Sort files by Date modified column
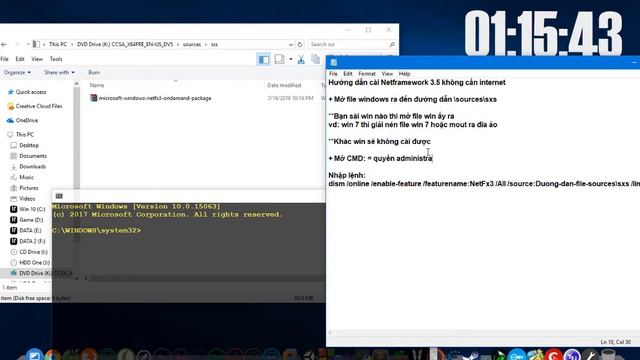The image size is (640, 360). coord(284,85)
